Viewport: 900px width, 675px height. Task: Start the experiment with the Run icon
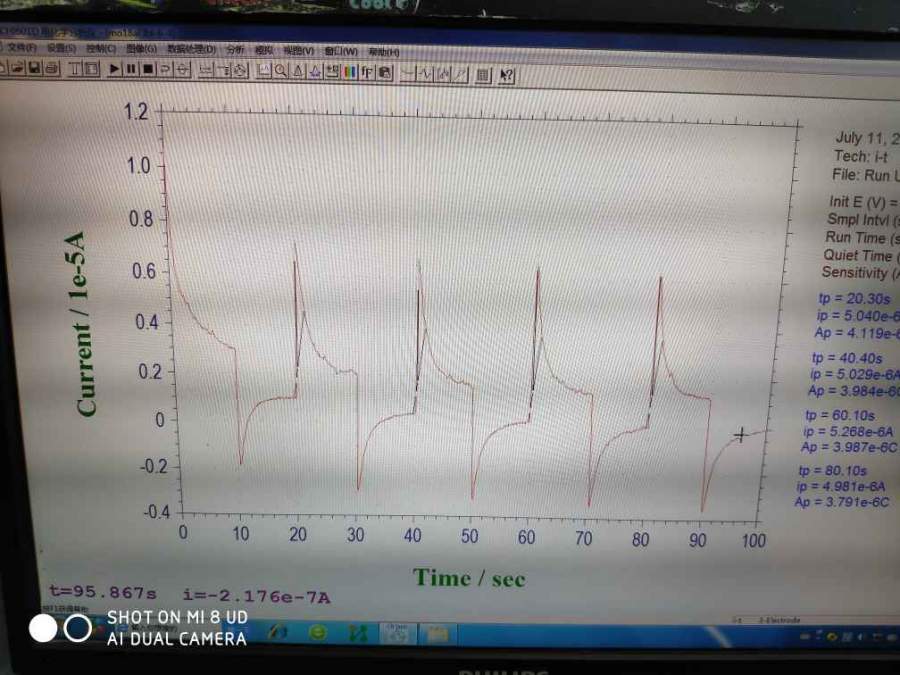115,69
